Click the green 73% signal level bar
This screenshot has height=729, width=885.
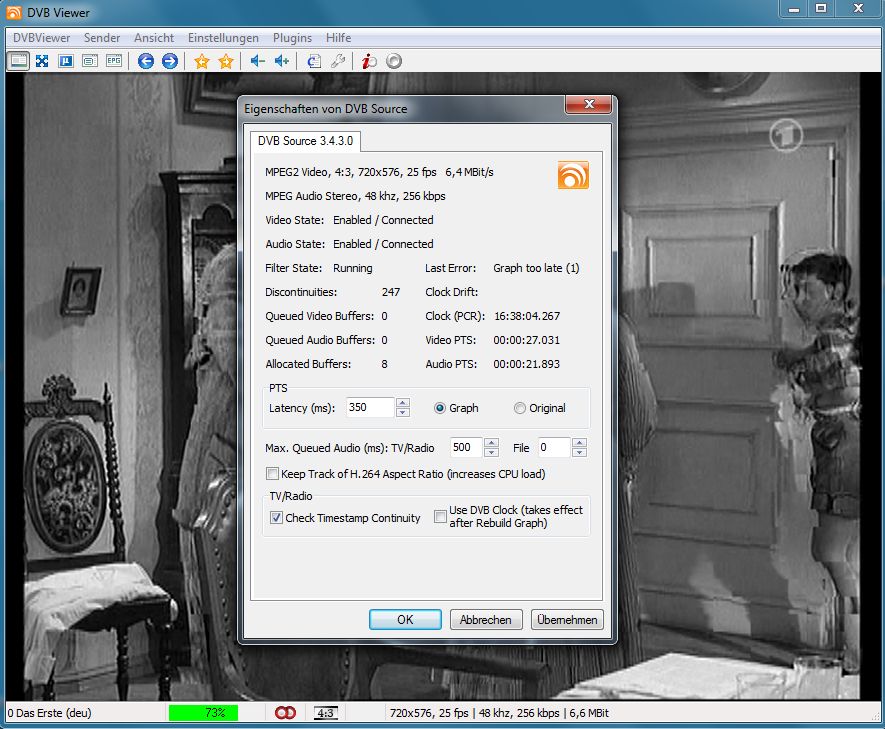(203, 713)
